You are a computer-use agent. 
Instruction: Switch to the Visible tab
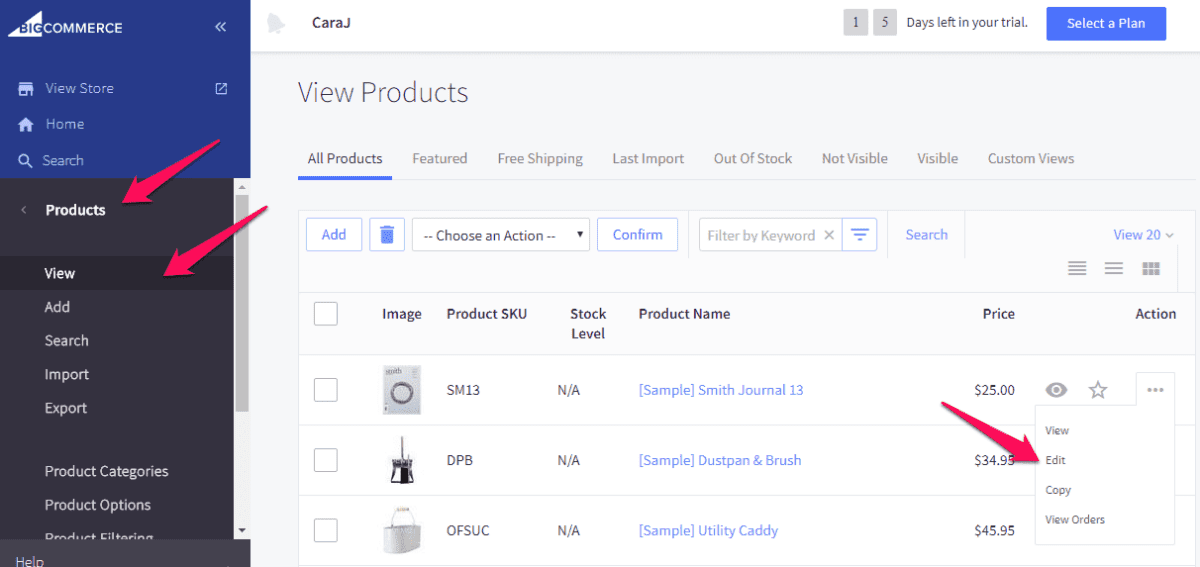tap(938, 158)
